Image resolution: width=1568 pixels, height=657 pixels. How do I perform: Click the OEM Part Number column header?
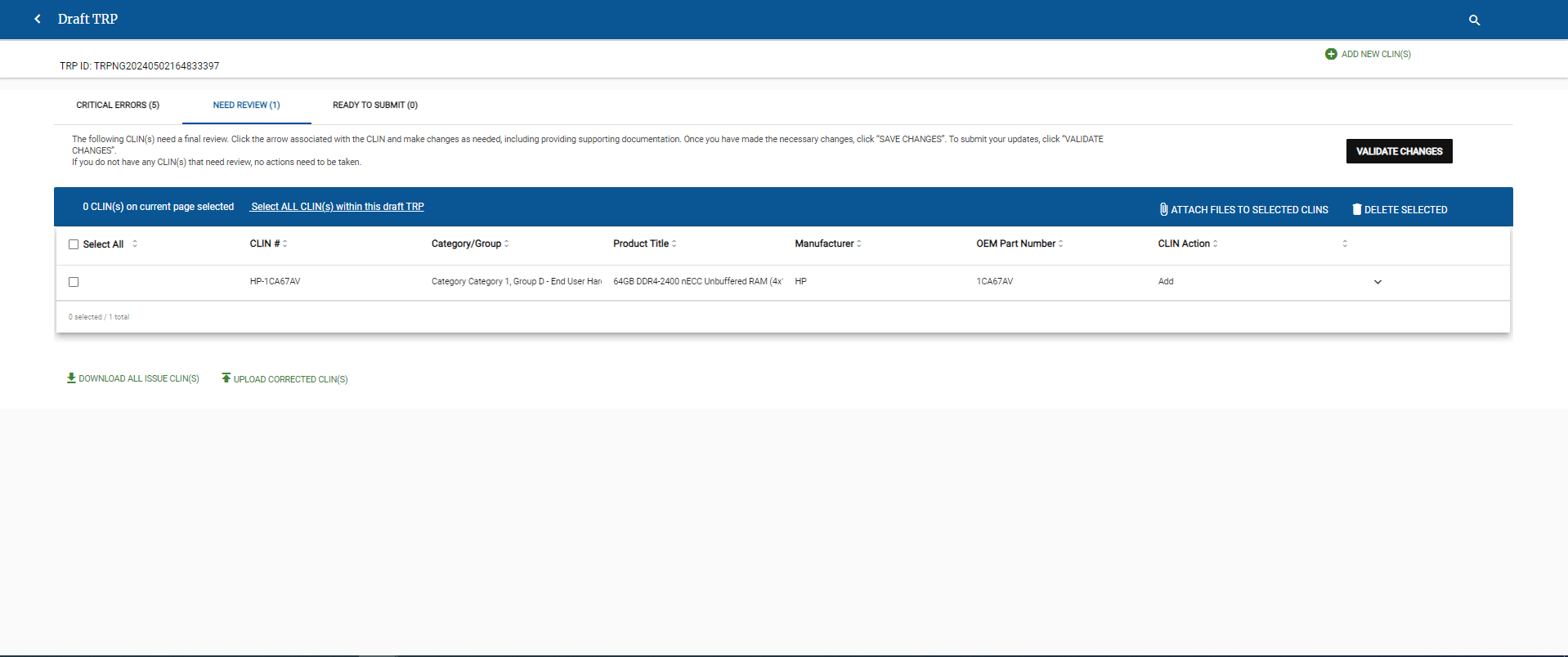click(1015, 244)
